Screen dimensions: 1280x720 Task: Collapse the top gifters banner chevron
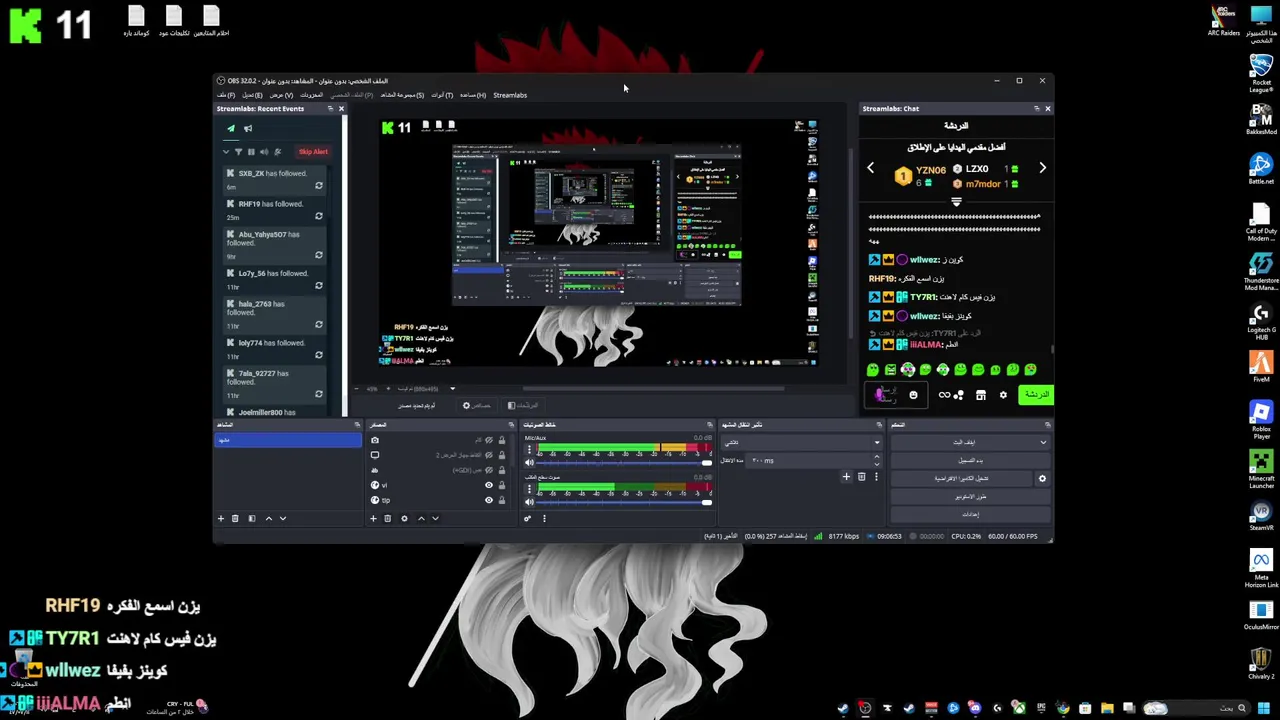click(x=956, y=202)
